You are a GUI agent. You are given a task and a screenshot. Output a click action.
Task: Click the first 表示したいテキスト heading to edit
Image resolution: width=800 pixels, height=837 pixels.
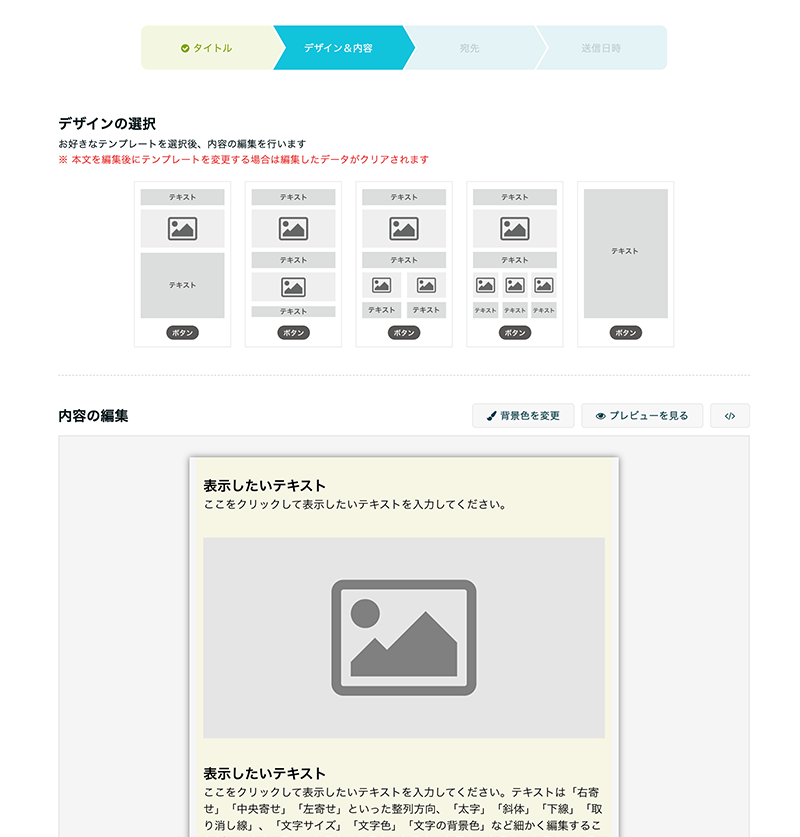click(x=264, y=486)
